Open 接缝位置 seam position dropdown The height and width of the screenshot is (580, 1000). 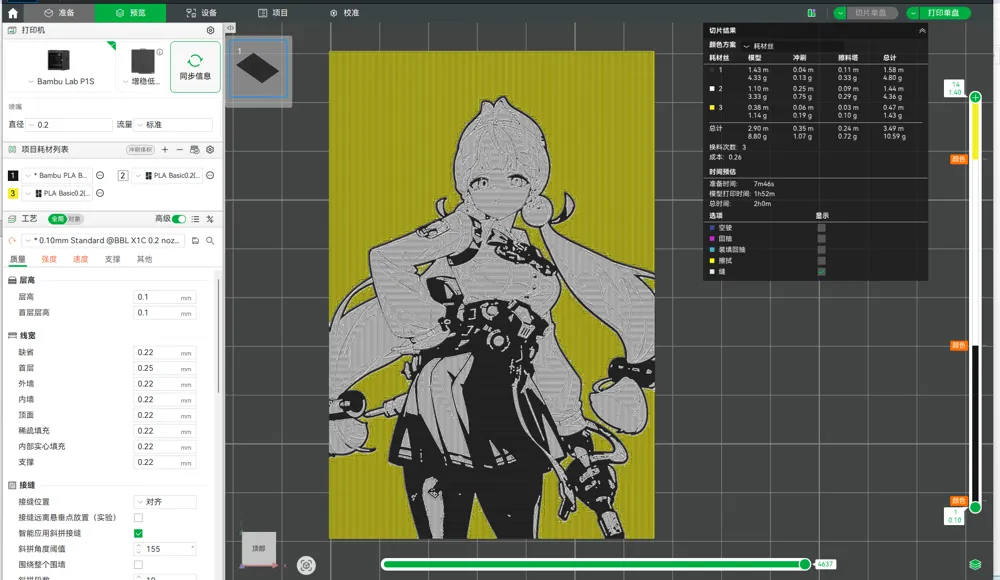(x=165, y=502)
